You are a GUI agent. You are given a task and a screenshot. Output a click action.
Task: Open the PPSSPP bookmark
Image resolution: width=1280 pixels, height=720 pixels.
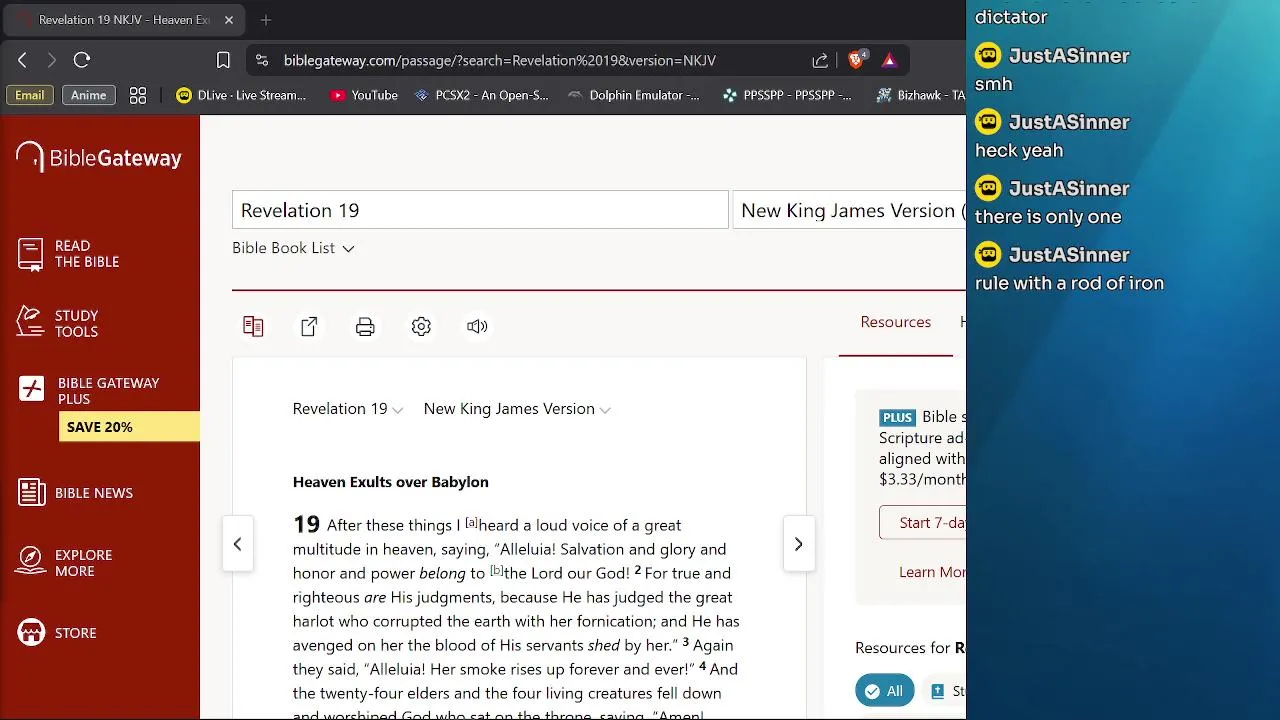(x=787, y=95)
